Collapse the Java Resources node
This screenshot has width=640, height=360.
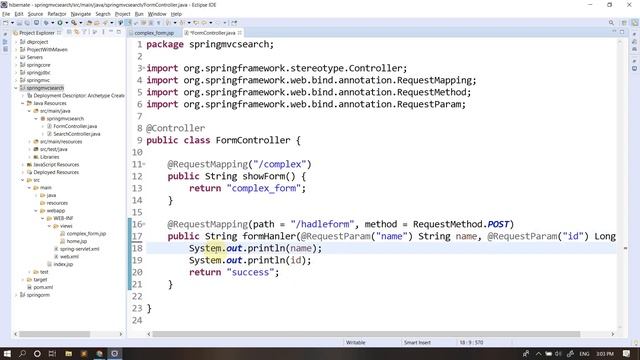click(x=23, y=103)
